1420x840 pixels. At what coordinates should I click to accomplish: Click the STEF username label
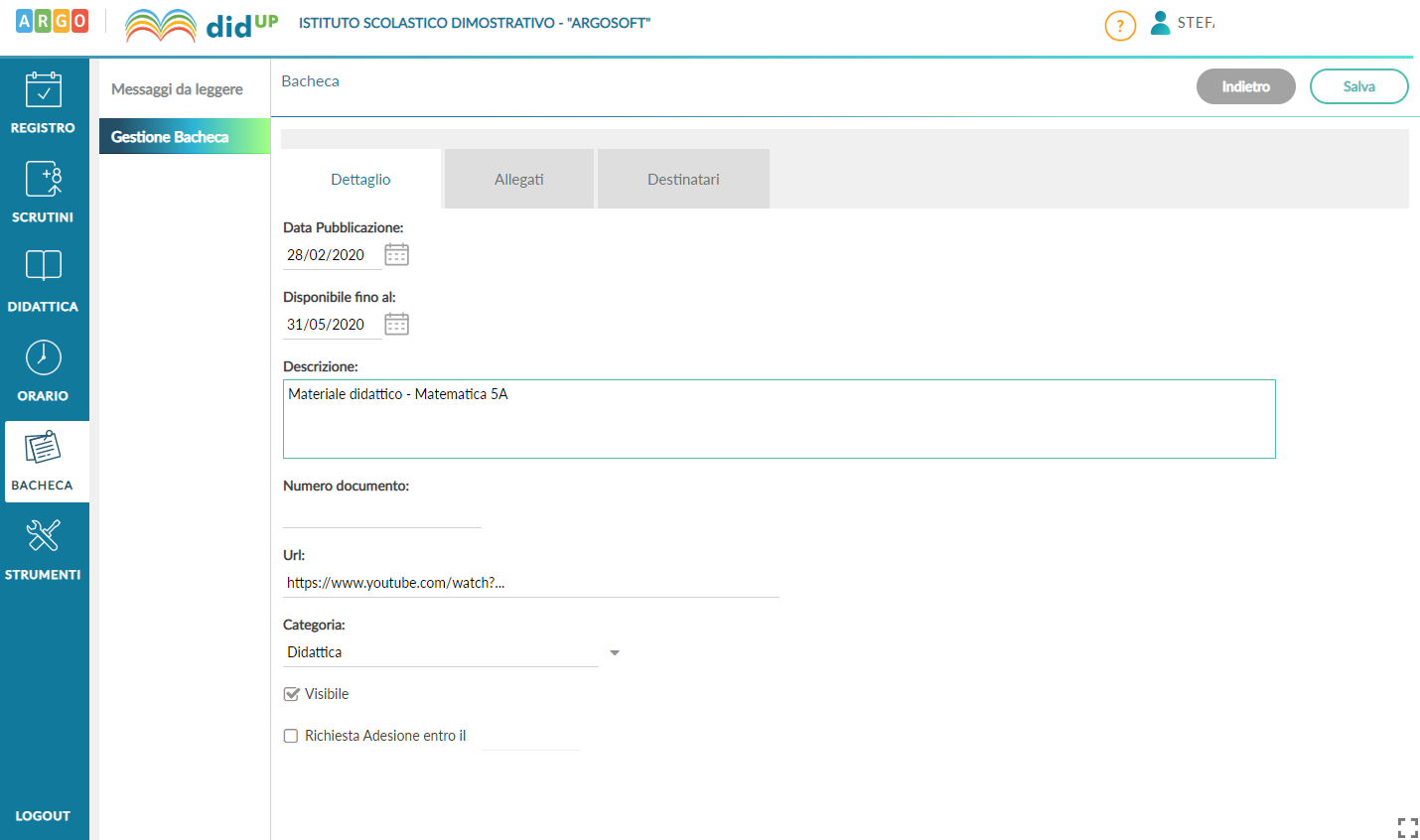click(x=1196, y=23)
